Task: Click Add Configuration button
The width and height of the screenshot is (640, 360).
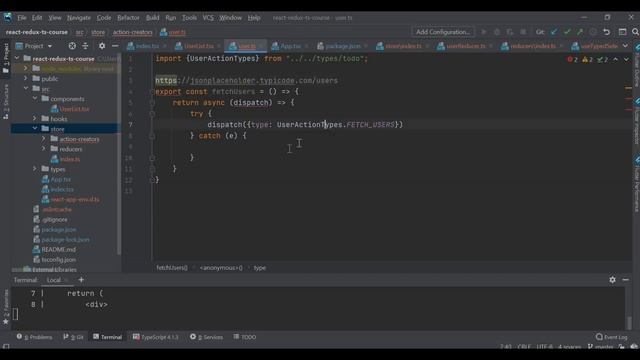Action: coord(443,32)
